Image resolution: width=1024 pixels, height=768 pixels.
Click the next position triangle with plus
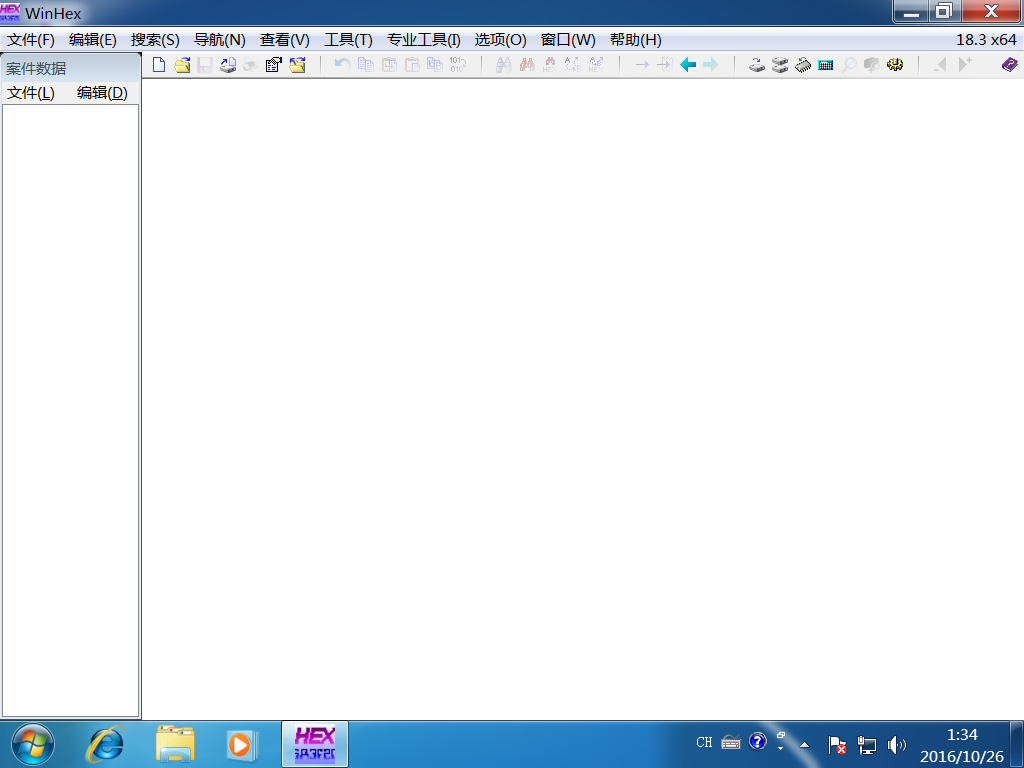965,65
